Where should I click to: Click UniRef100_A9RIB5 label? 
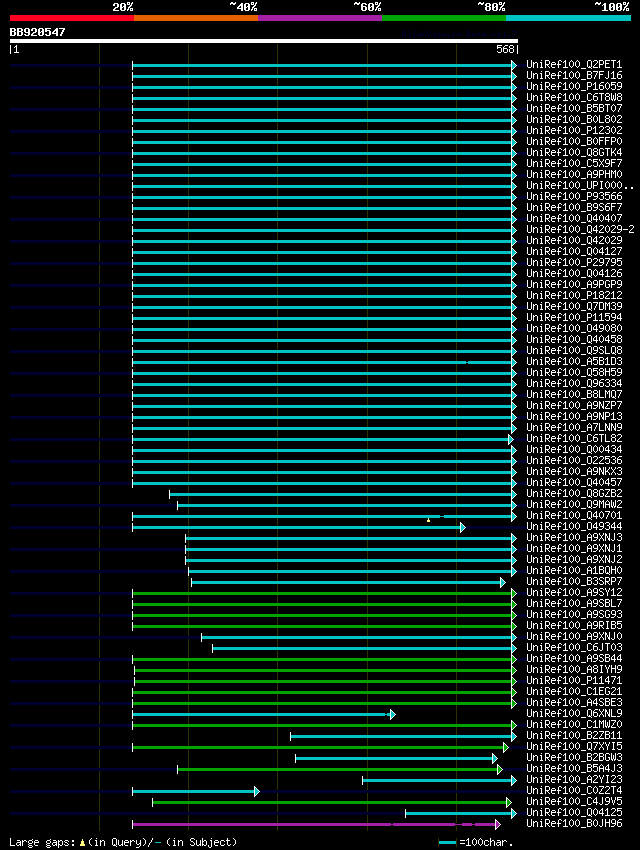point(574,625)
